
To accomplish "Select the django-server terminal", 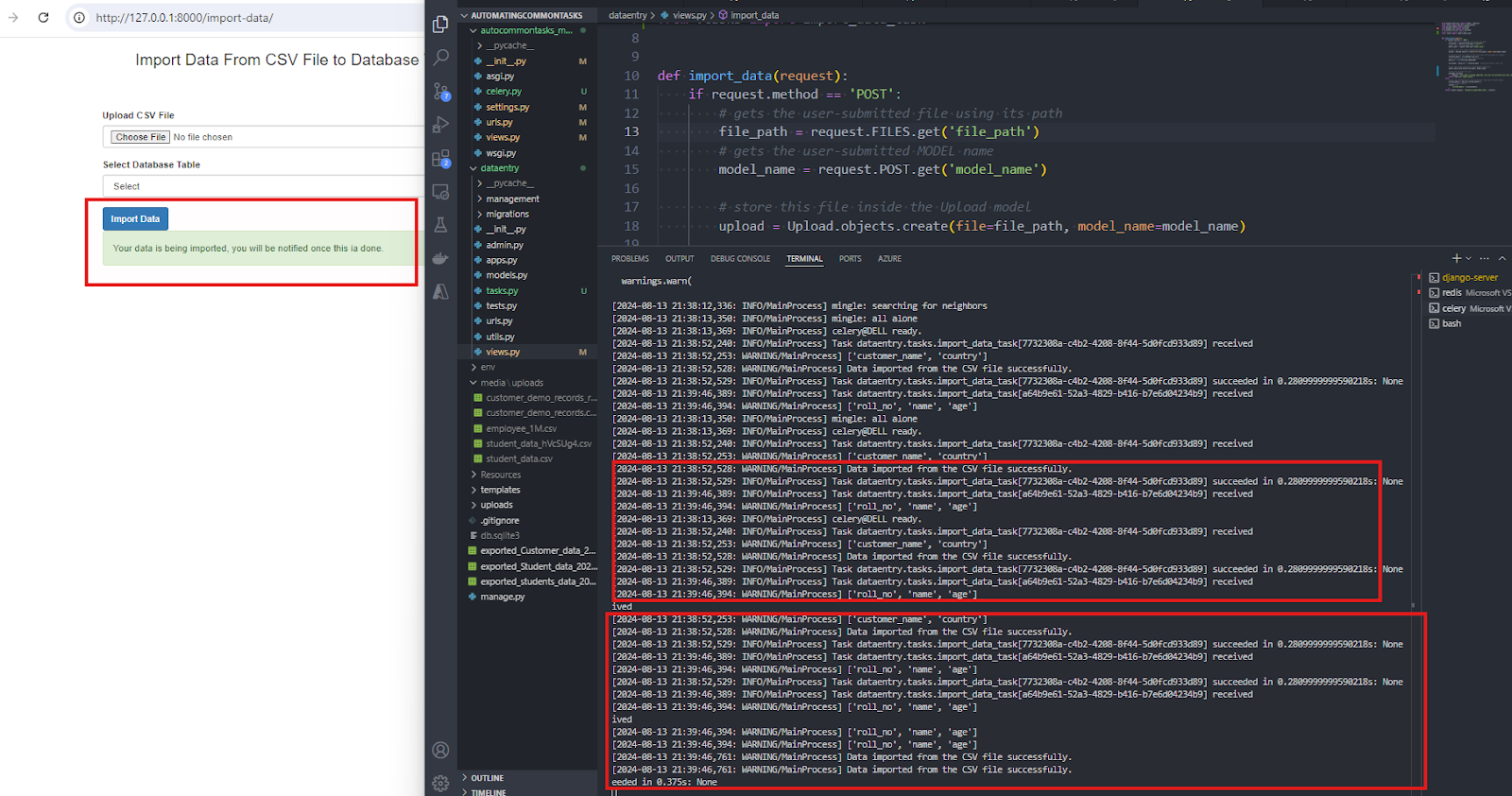I will [1469, 278].
